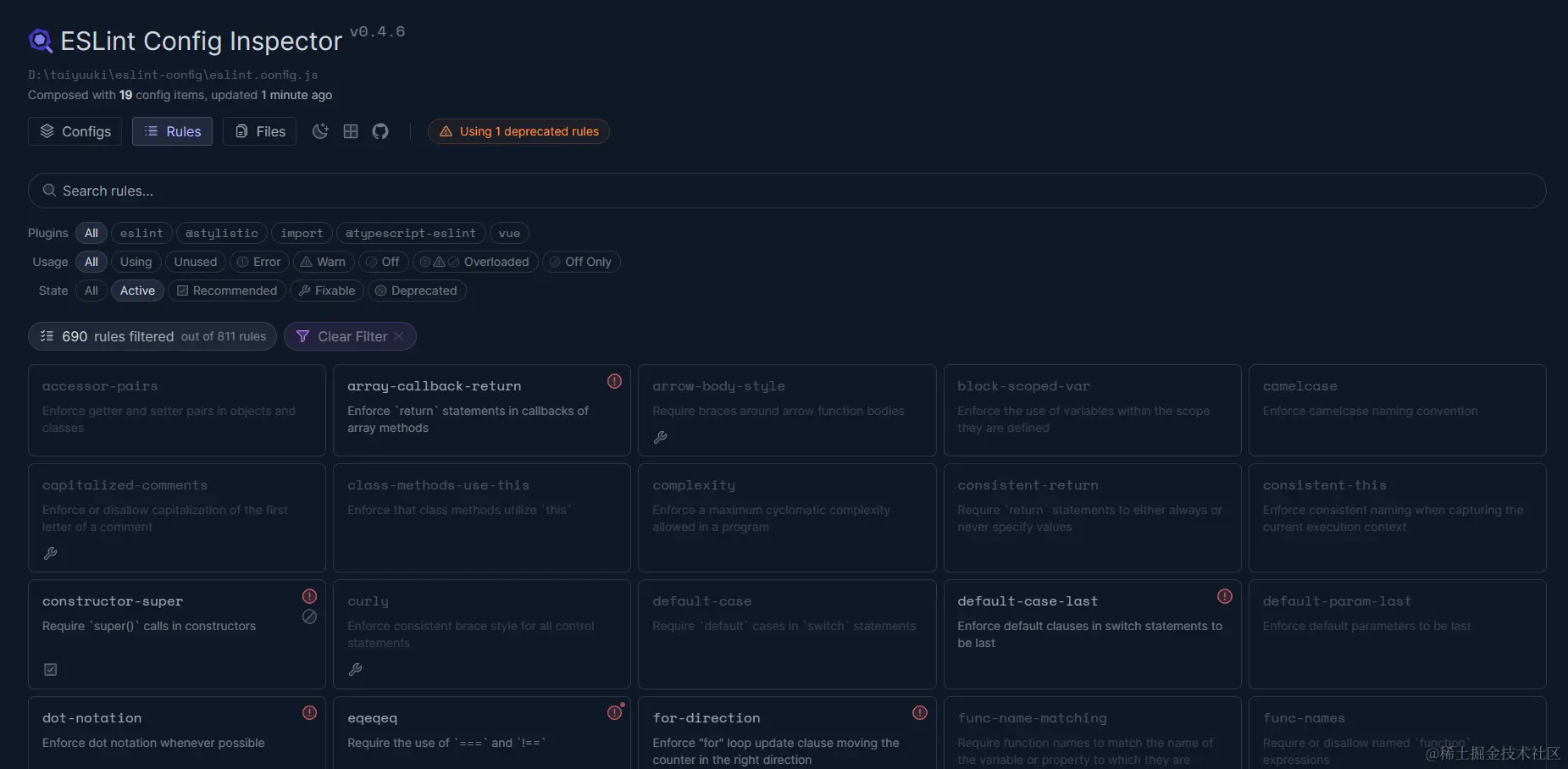Filter usage by Using
The height and width of the screenshot is (769, 1568).
136,262
